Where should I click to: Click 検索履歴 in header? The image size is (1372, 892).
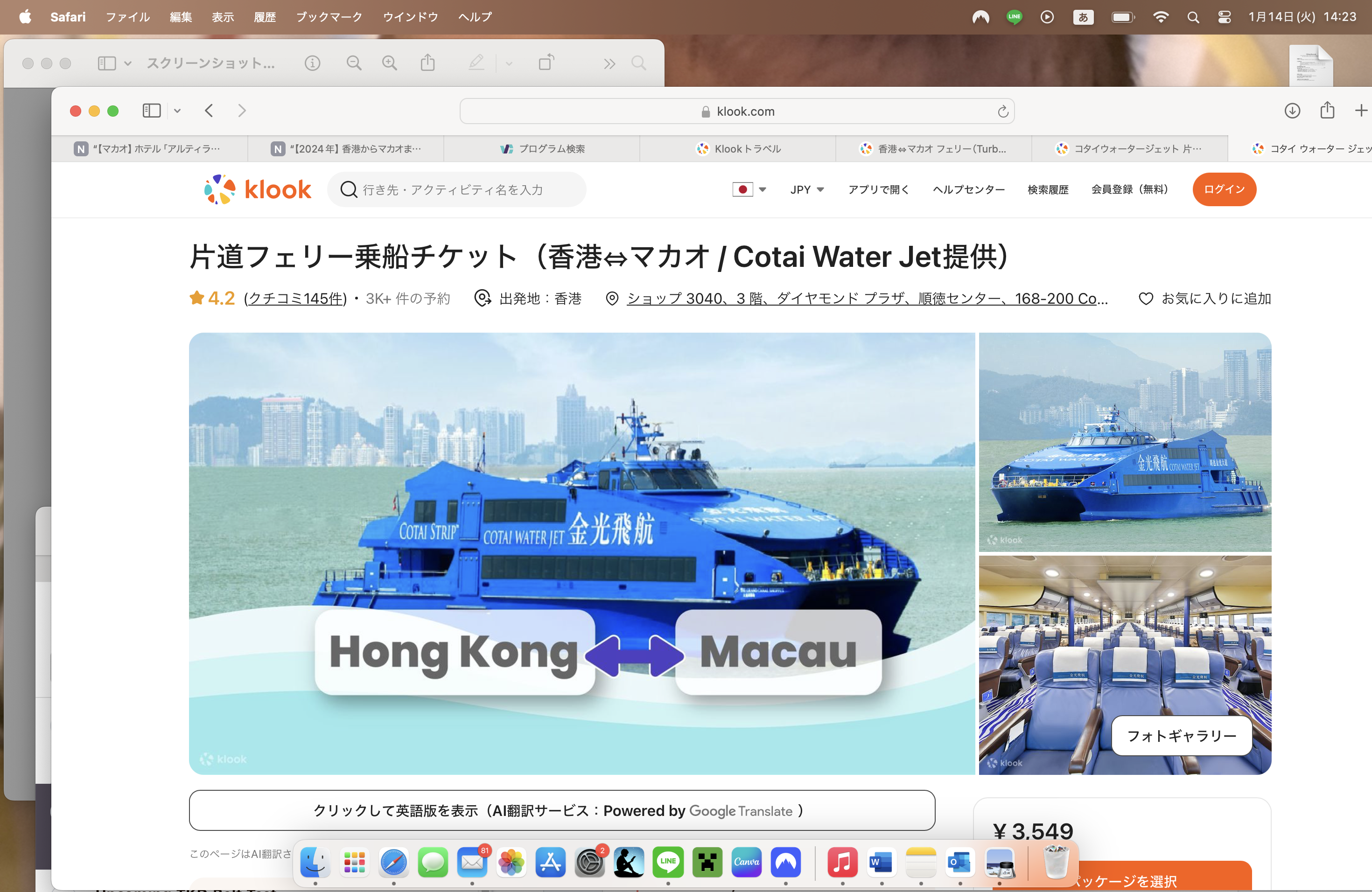(1048, 189)
